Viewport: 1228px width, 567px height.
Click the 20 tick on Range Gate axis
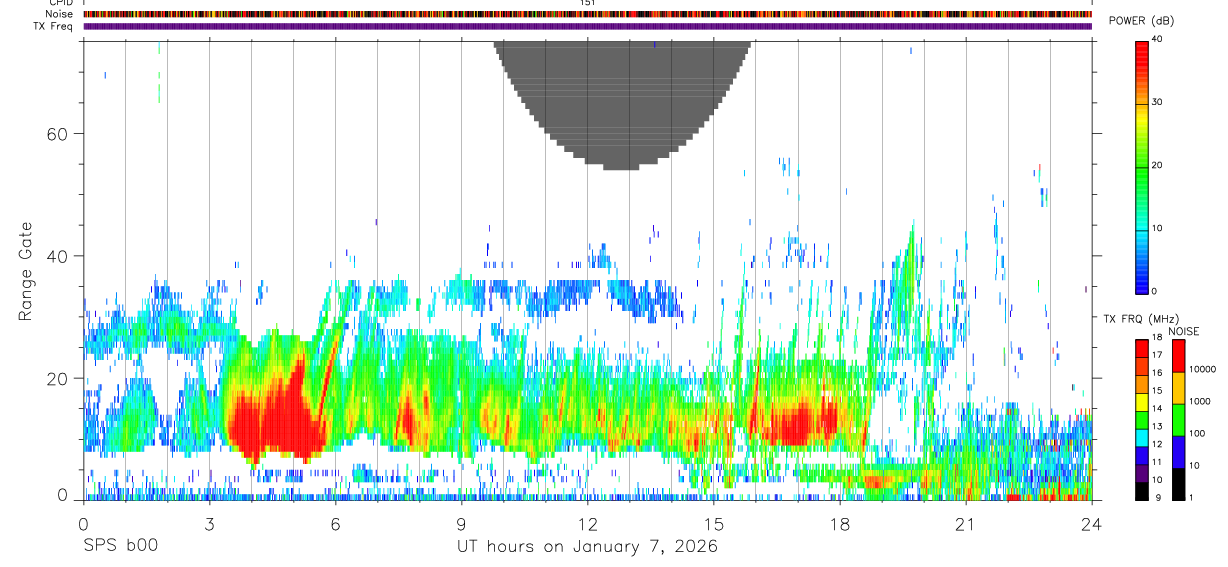click(57, 378)
